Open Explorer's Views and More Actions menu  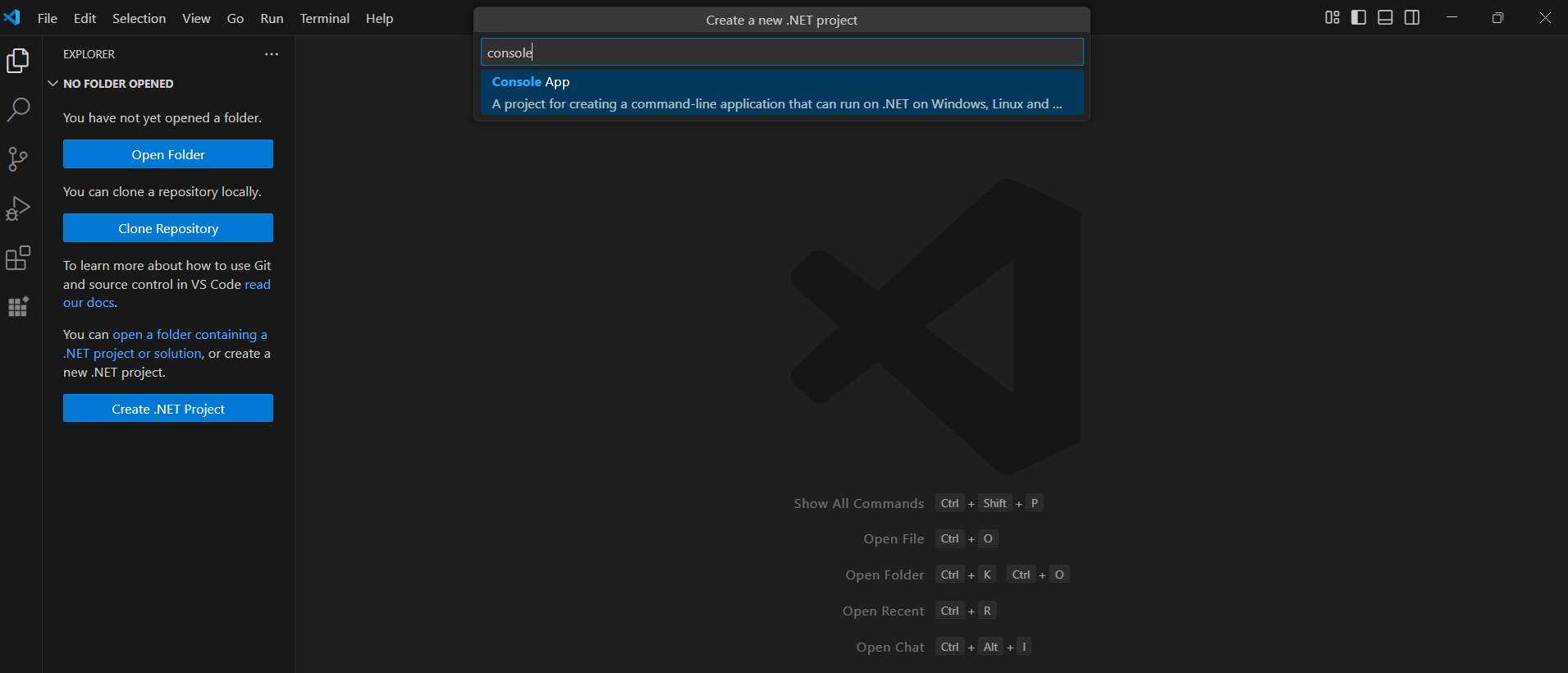(x=272, y=54)
